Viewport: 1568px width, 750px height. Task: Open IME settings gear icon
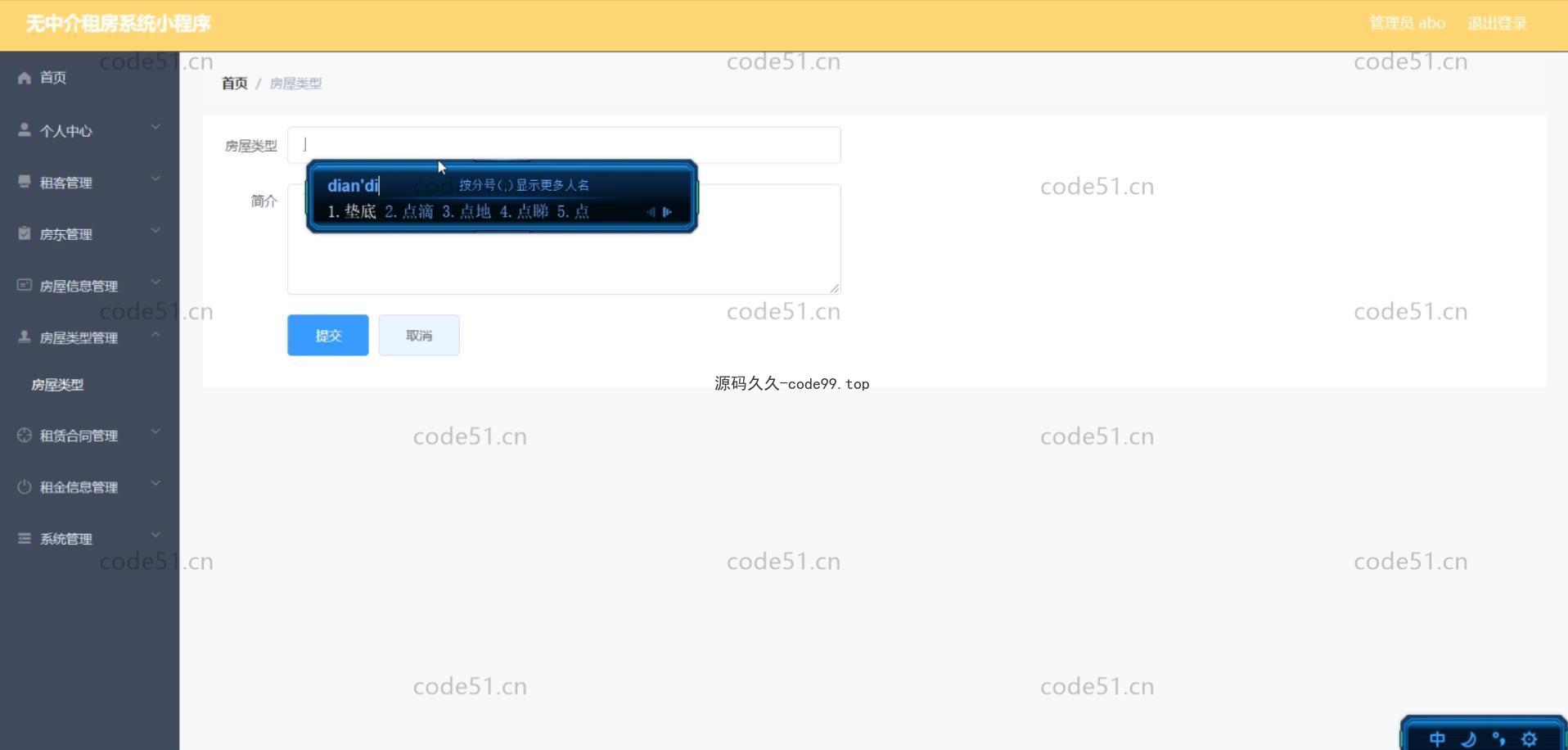[x=1529, y=739]
